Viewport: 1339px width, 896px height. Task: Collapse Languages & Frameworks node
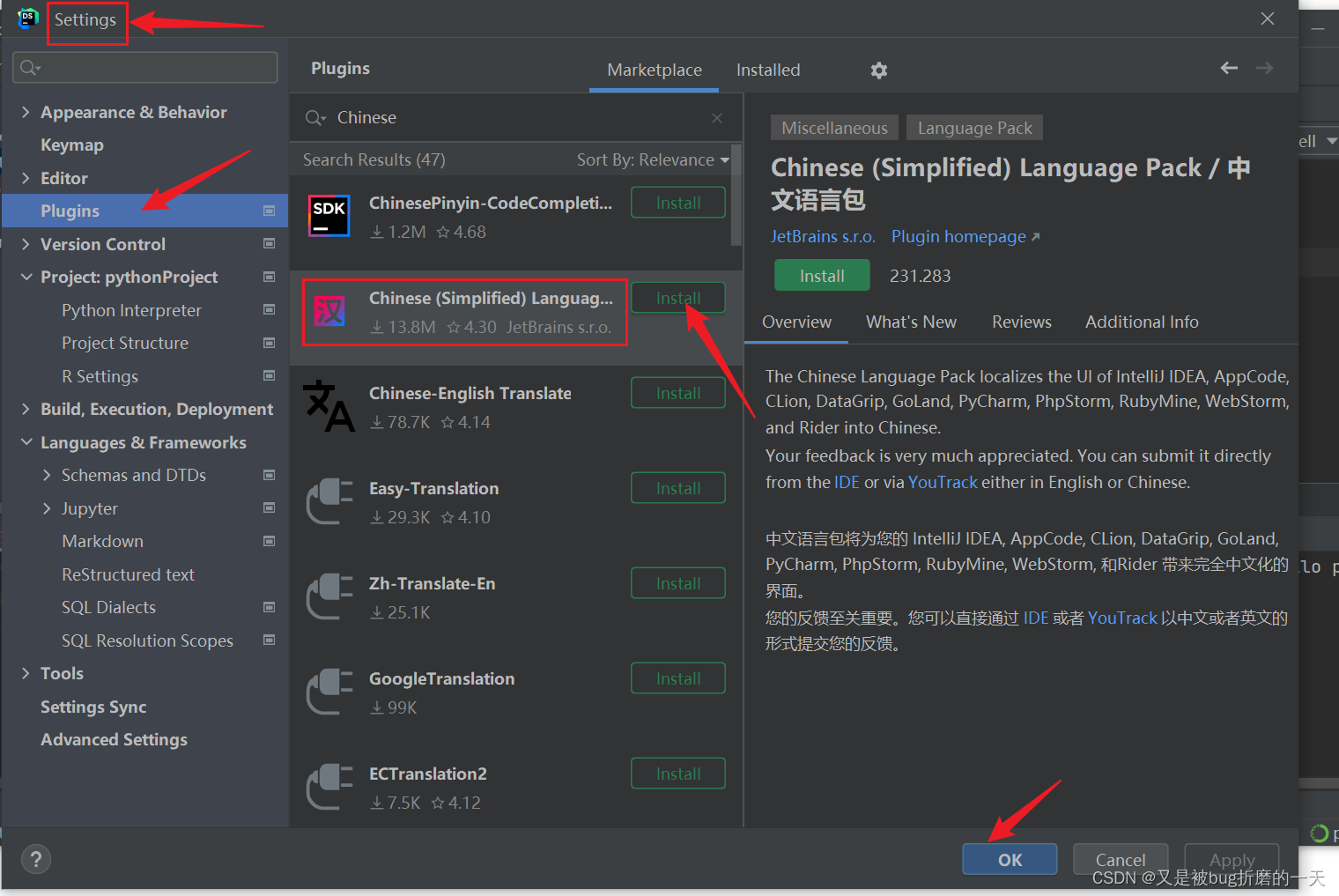tap(26, 442)
